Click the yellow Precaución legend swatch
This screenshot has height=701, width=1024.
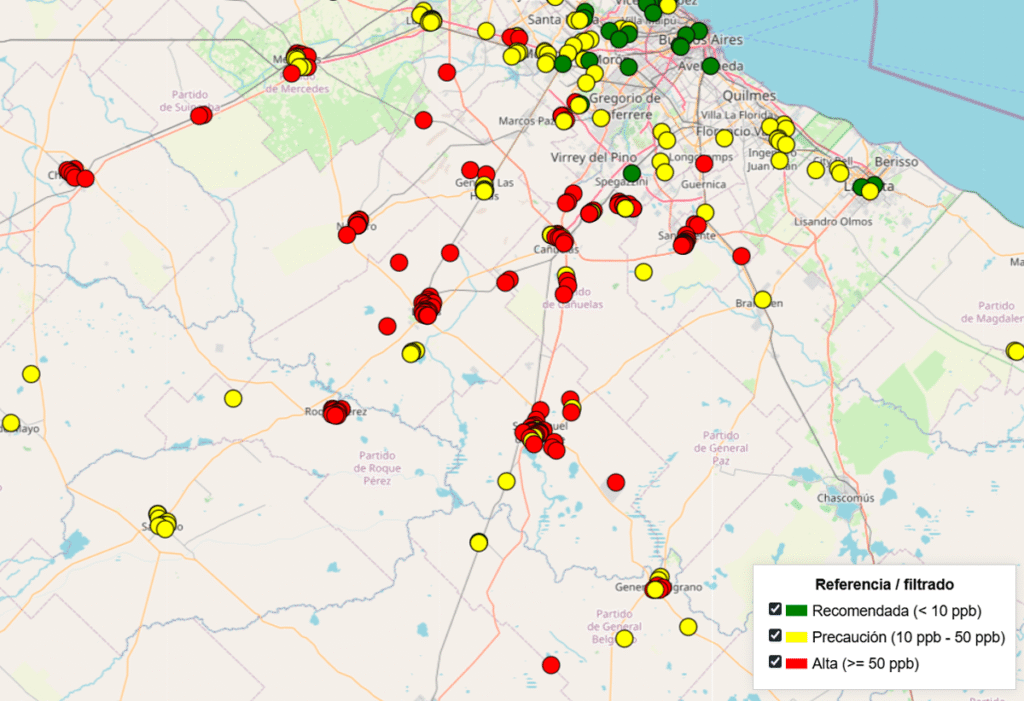pyautogui.click(x=796, y=637)
